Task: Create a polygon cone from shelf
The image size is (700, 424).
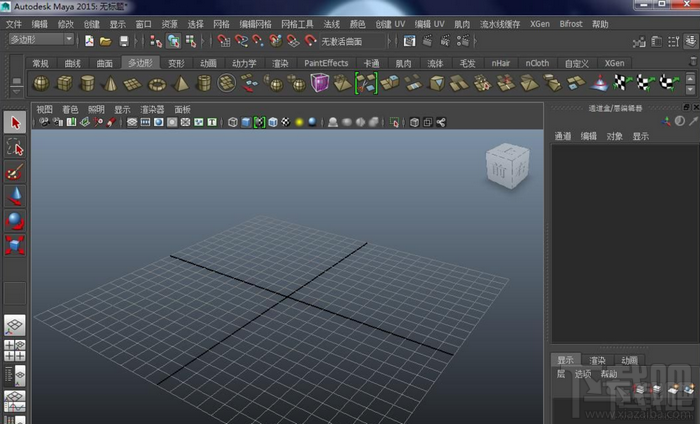Action: 111,83
